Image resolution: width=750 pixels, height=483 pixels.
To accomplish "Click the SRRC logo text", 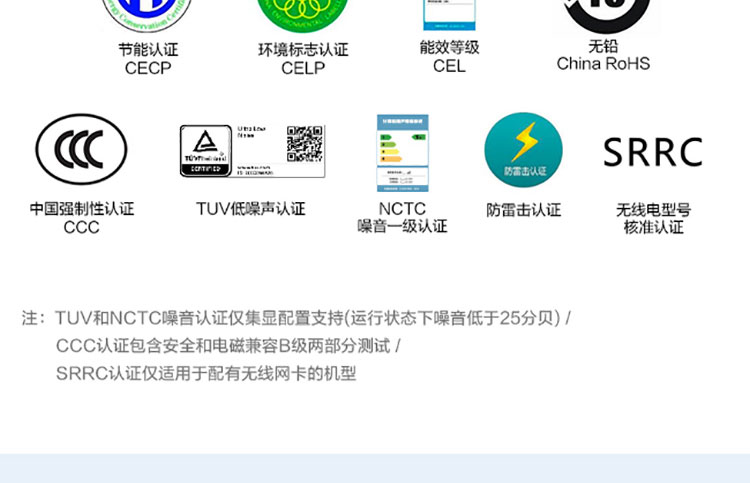I will pos(653,153).
